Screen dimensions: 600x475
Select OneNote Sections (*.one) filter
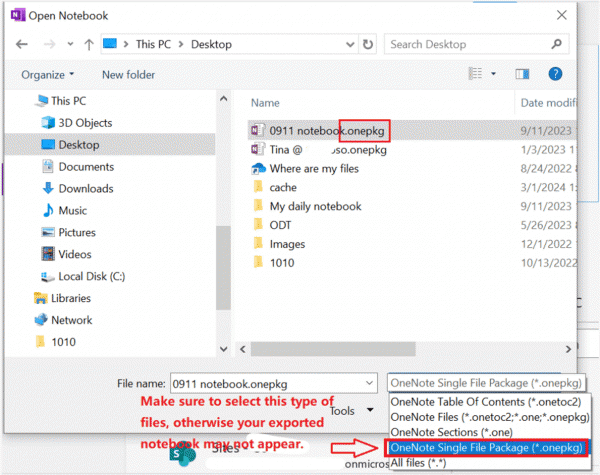[x=451, y=432]
